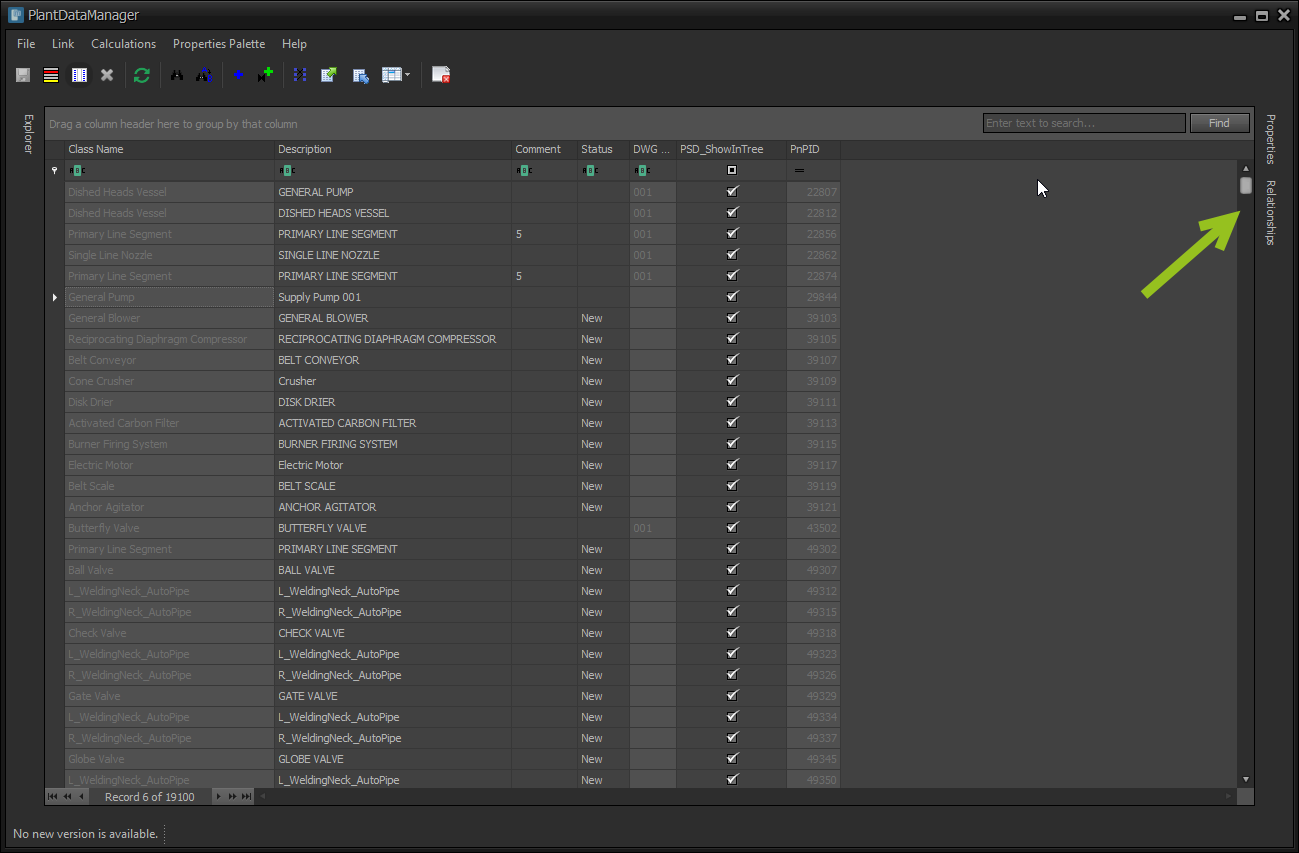Go to previous page double-left arrow

point(67,797)
